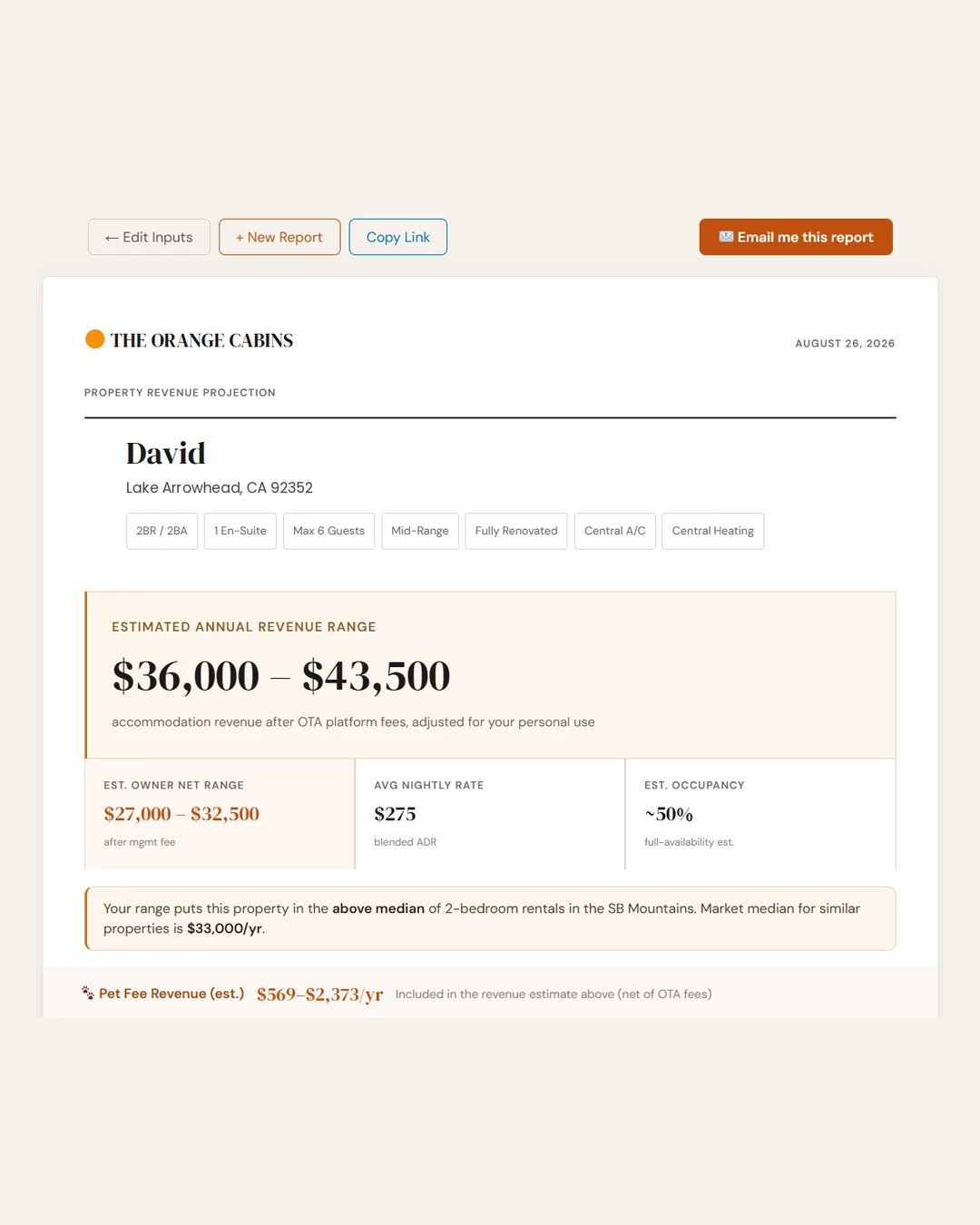Click The Orange Cabins brand title

(201, 340)
